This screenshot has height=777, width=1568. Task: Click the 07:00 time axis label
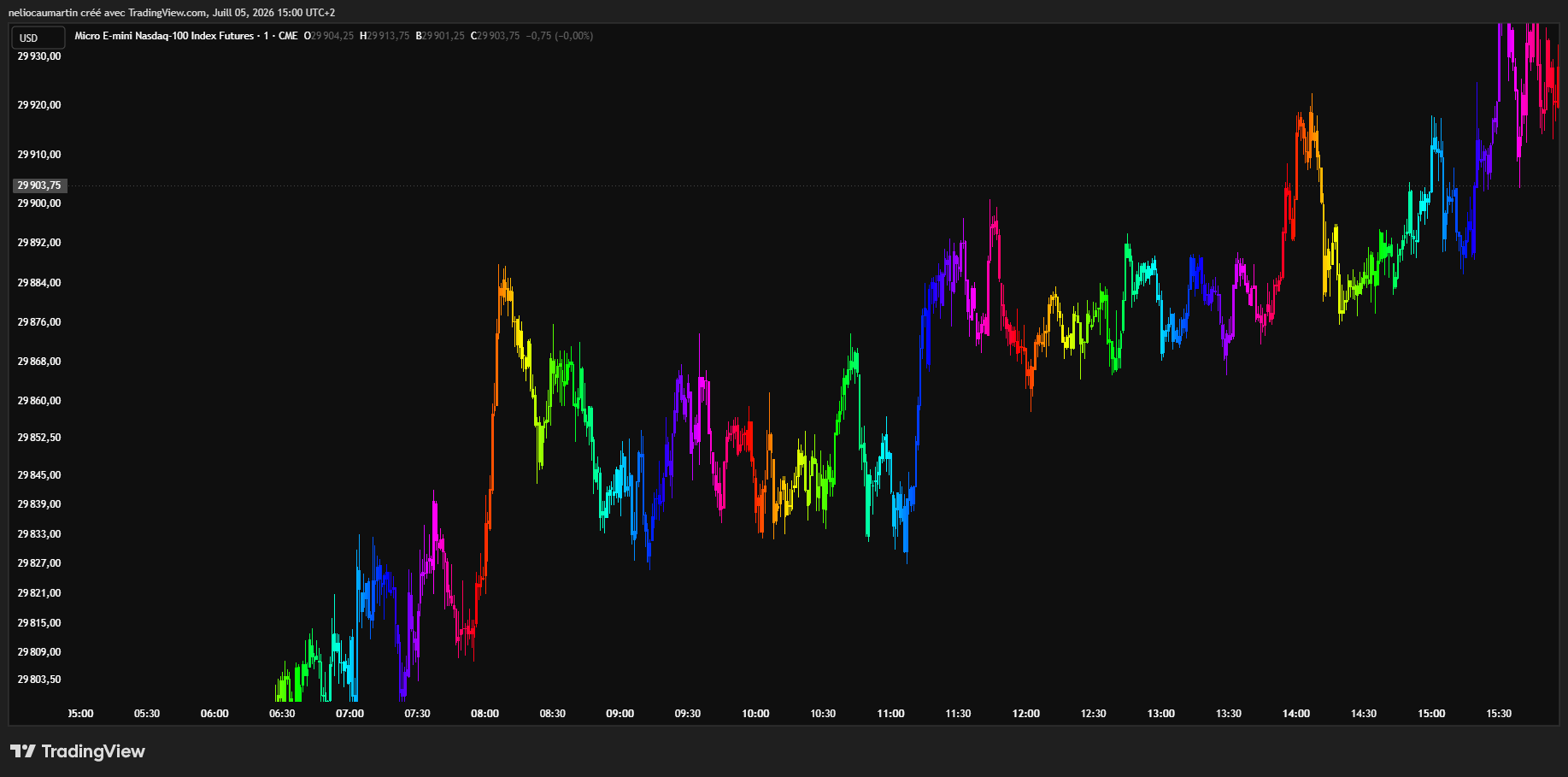pos(349,714)
